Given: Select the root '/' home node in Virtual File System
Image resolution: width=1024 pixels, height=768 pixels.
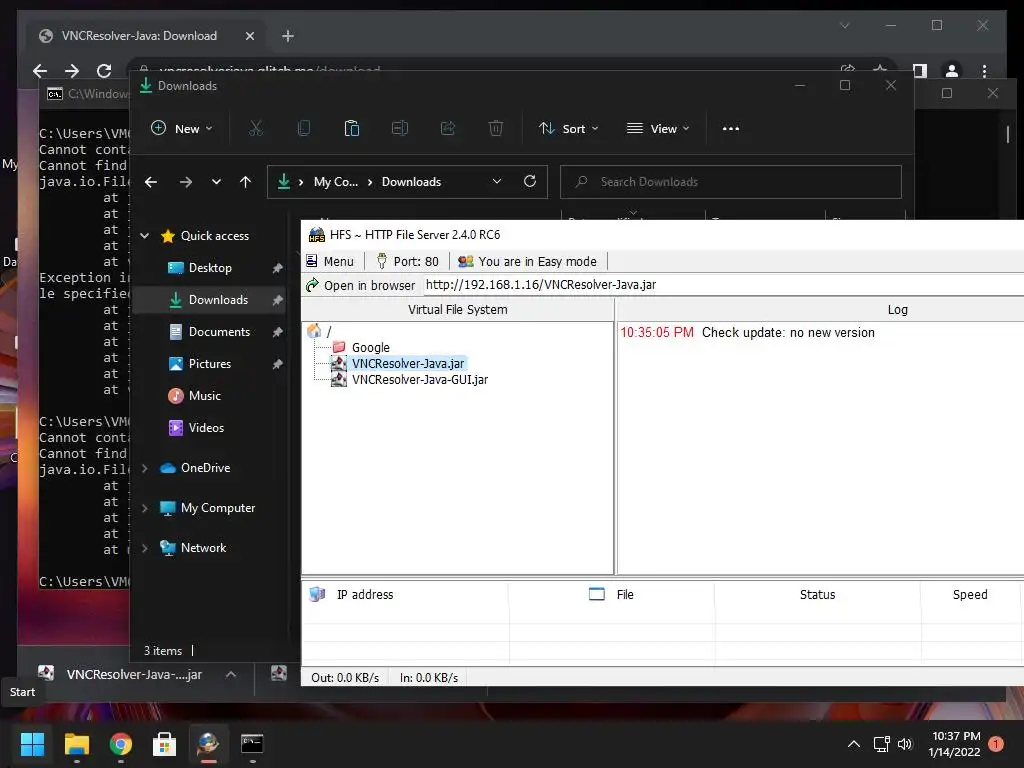Looking at the screenshot, I should pyautogui.click(x=320, y=331).
